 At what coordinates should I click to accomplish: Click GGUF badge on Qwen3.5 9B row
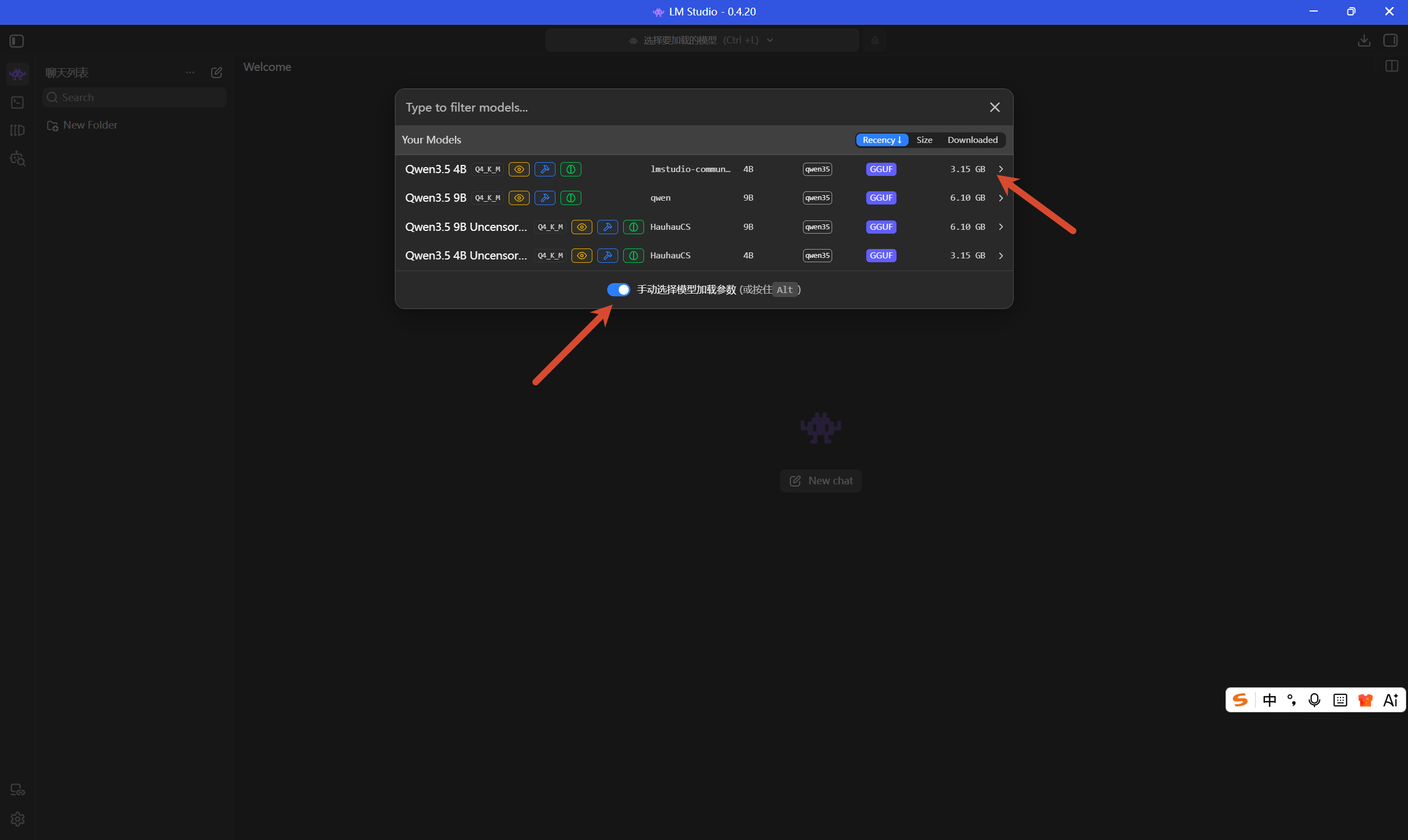click(x=881, y=197)
